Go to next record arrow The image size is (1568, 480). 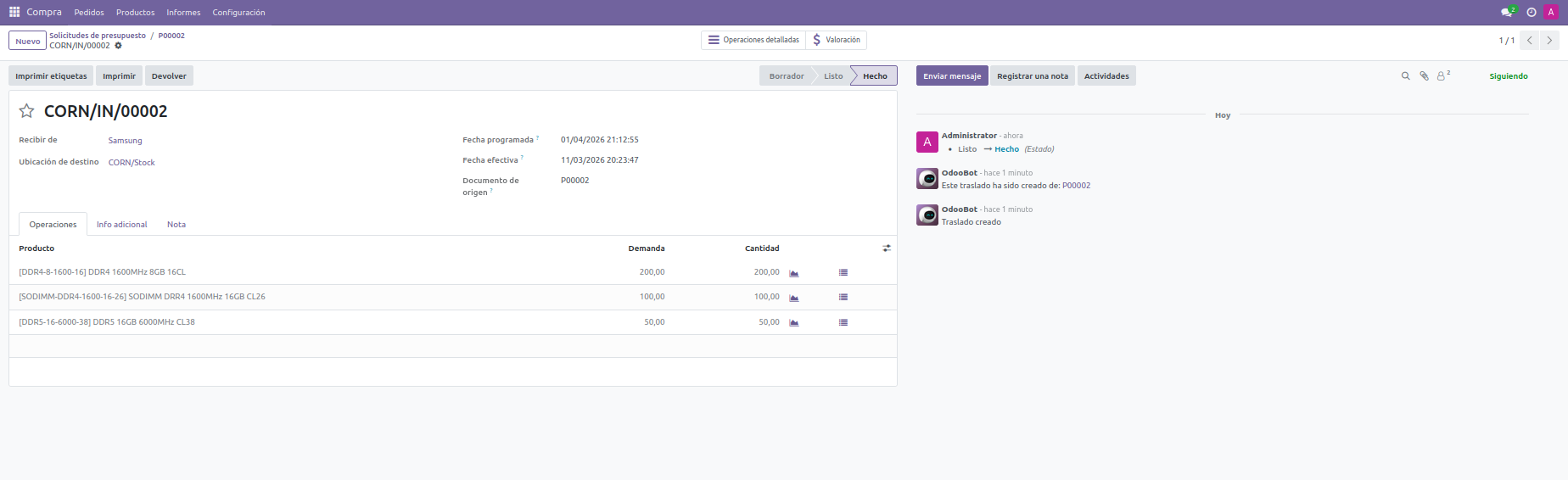tap(1549, 41)
